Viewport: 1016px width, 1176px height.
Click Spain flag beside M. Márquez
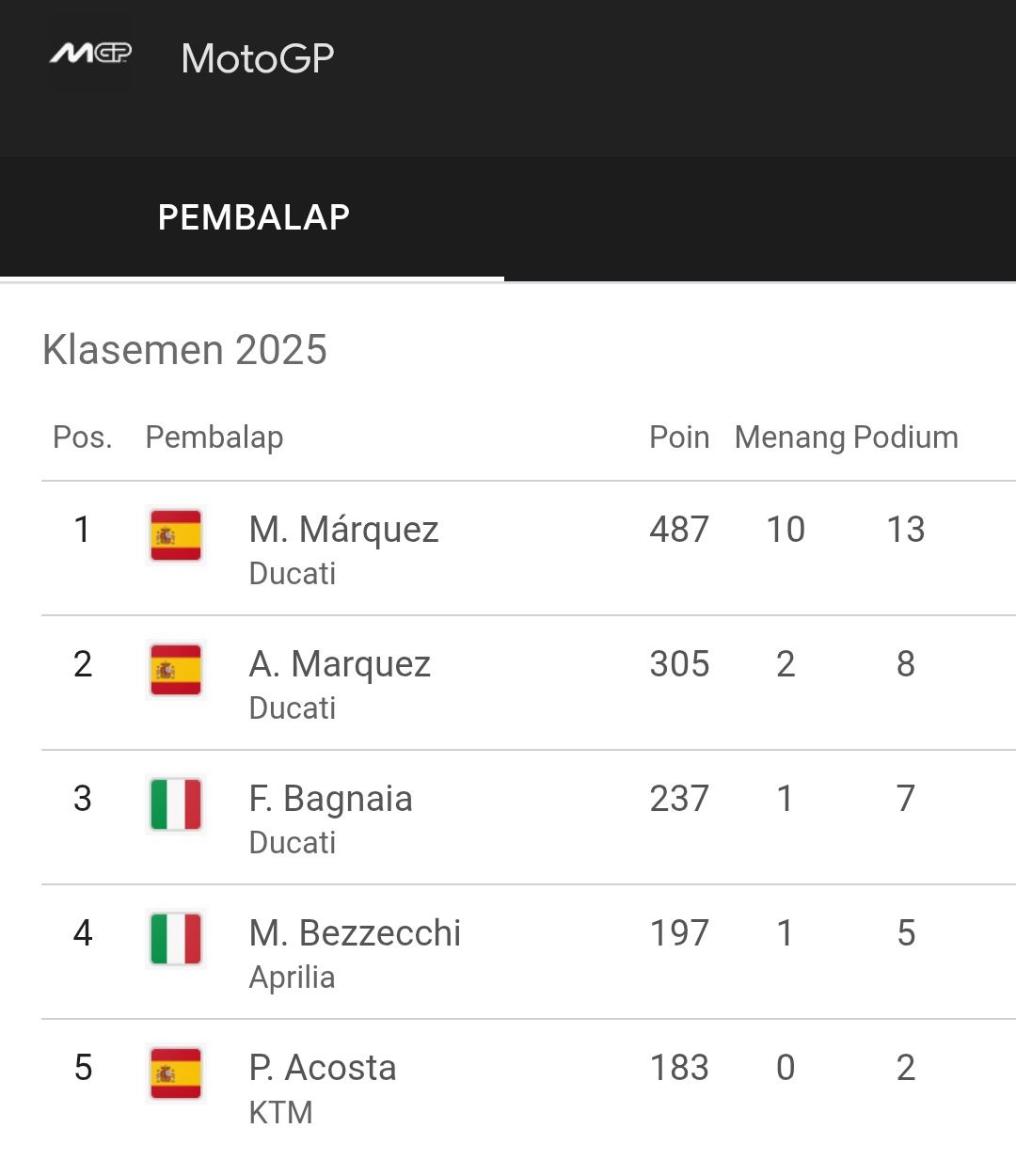tap(176, 535)
